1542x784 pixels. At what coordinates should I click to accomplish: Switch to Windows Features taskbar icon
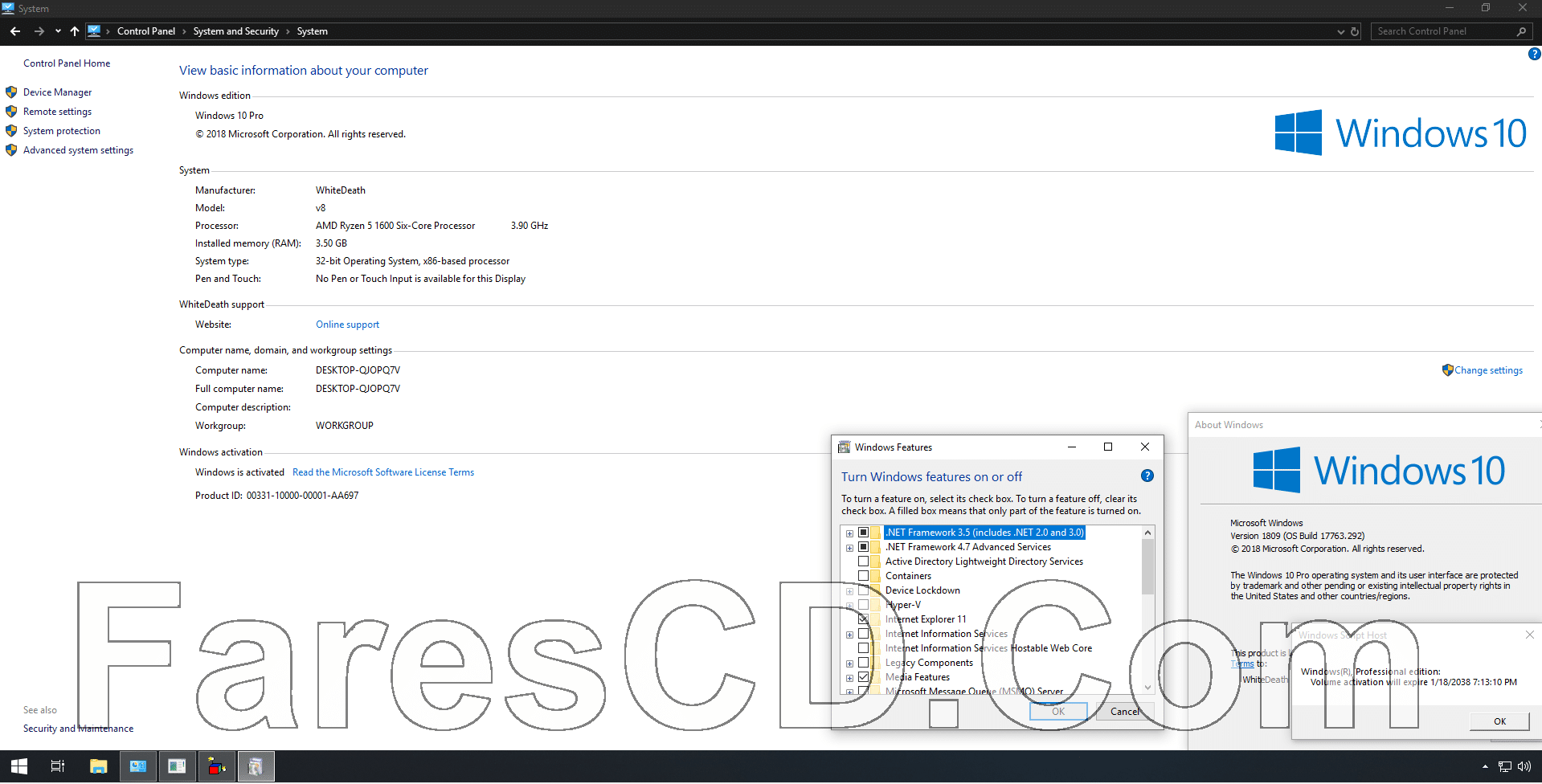256,766
